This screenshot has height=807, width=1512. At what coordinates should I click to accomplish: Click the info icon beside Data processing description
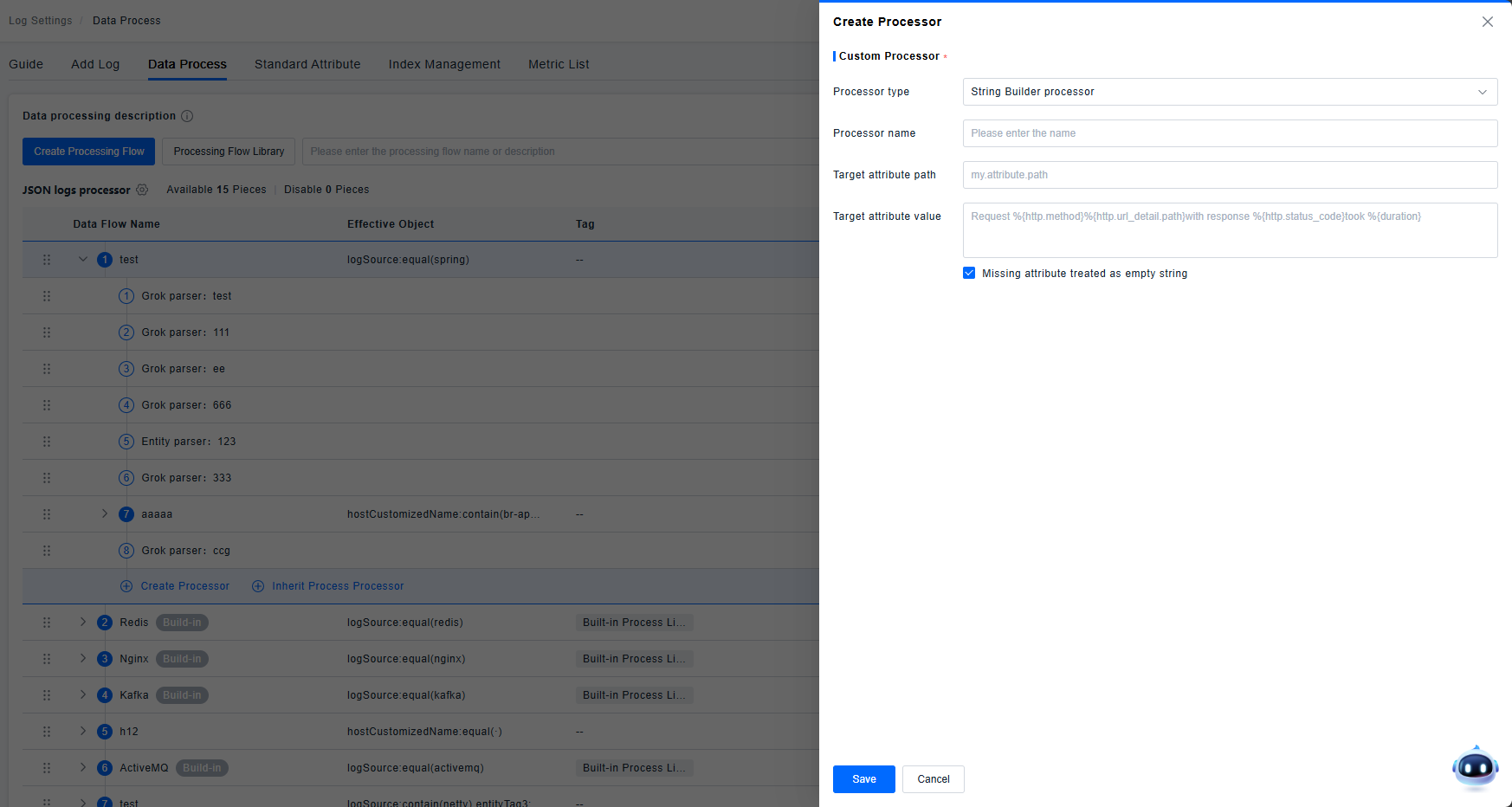(x=187, y=116)
